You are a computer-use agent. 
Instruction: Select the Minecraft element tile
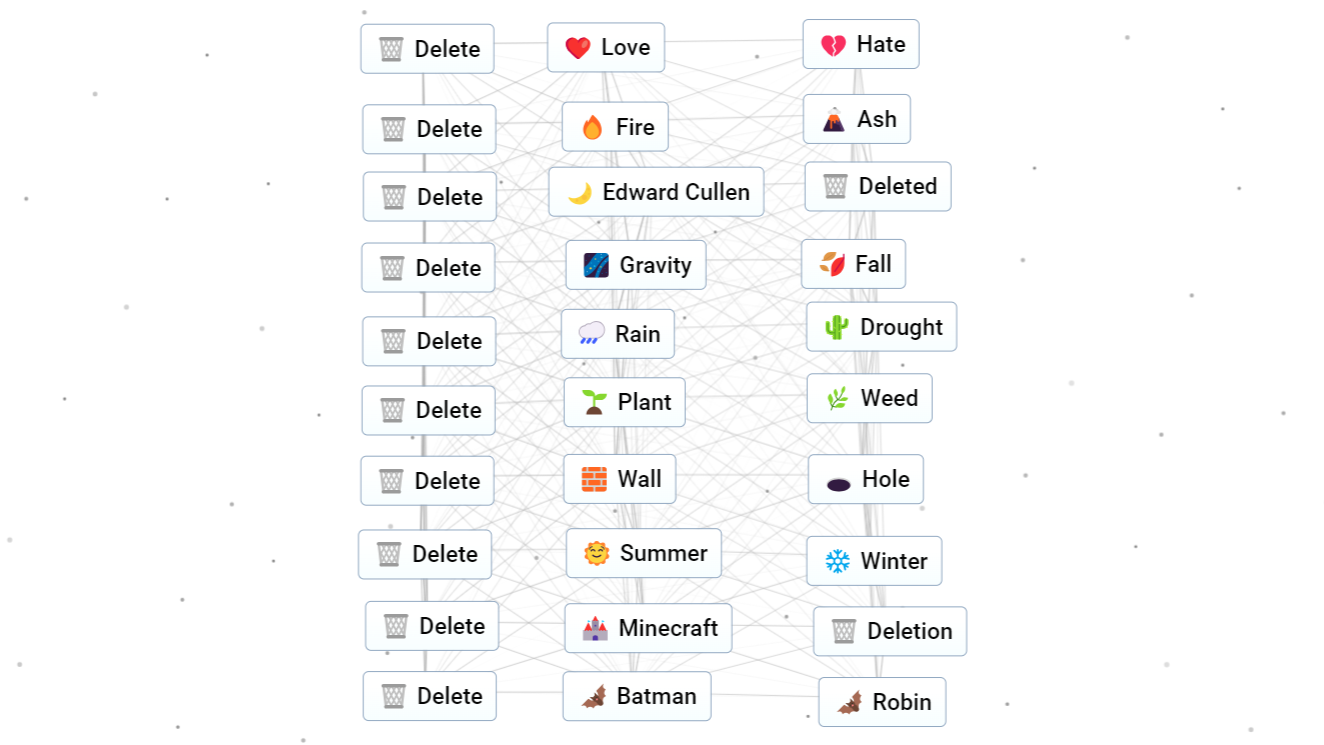coord(648,629)
